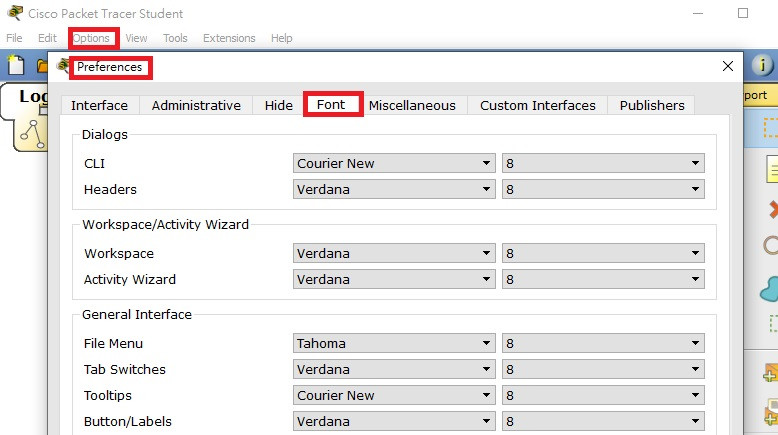Viewport: 778px width, 435px height.
Task: Open the View menu
Action: [x=136, y=38]
